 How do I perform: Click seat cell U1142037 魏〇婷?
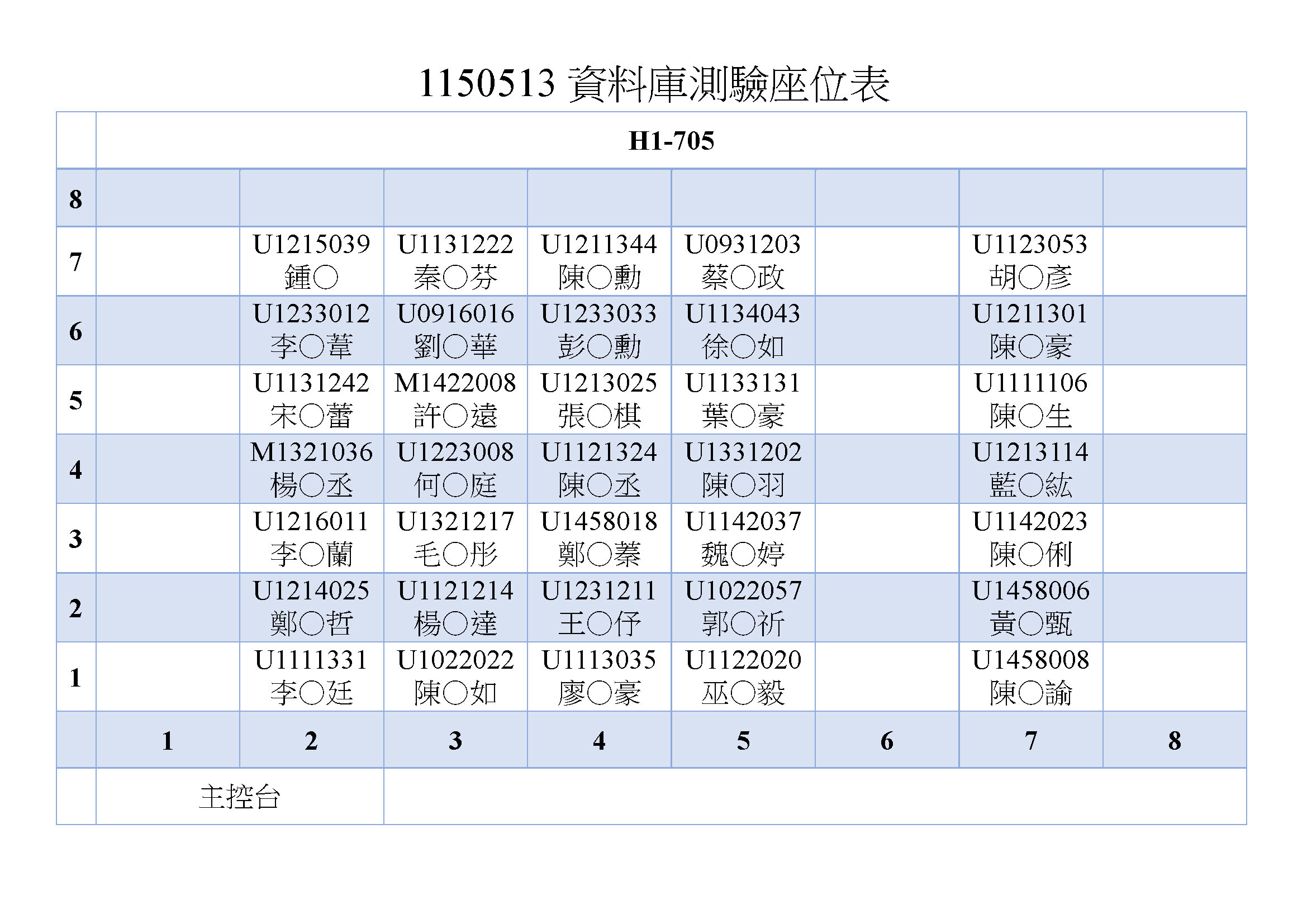[x=743, y=538]
